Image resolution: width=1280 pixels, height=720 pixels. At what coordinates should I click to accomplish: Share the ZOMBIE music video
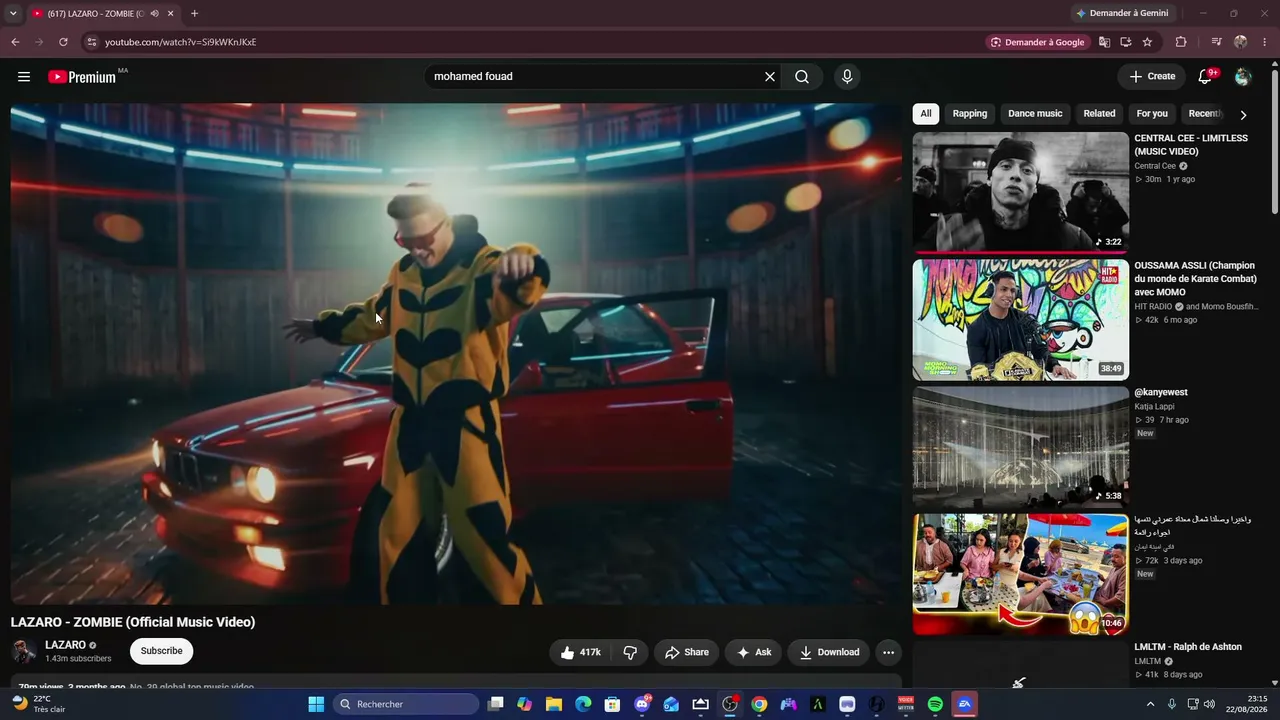[x=687, y=652]
